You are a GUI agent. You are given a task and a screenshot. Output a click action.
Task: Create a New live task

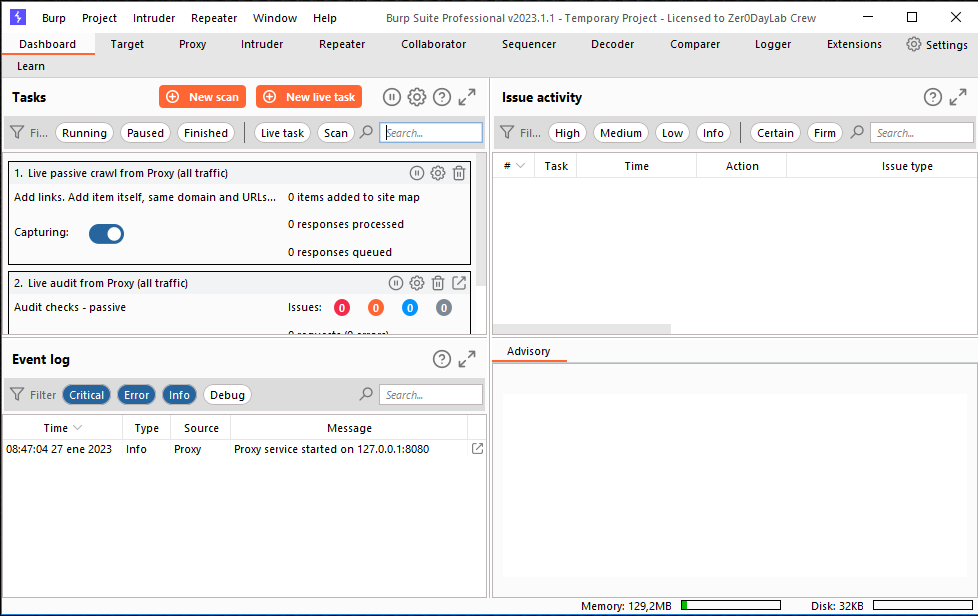[309, 97]
